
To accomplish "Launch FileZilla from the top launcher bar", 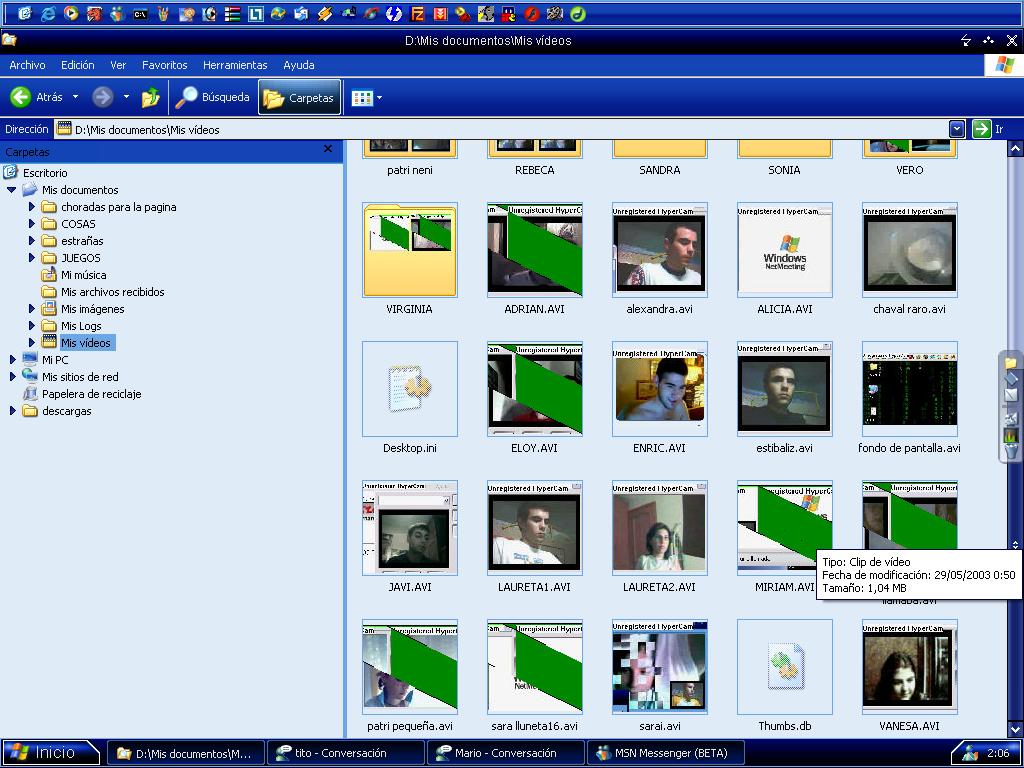I will [x=417, y=14].
